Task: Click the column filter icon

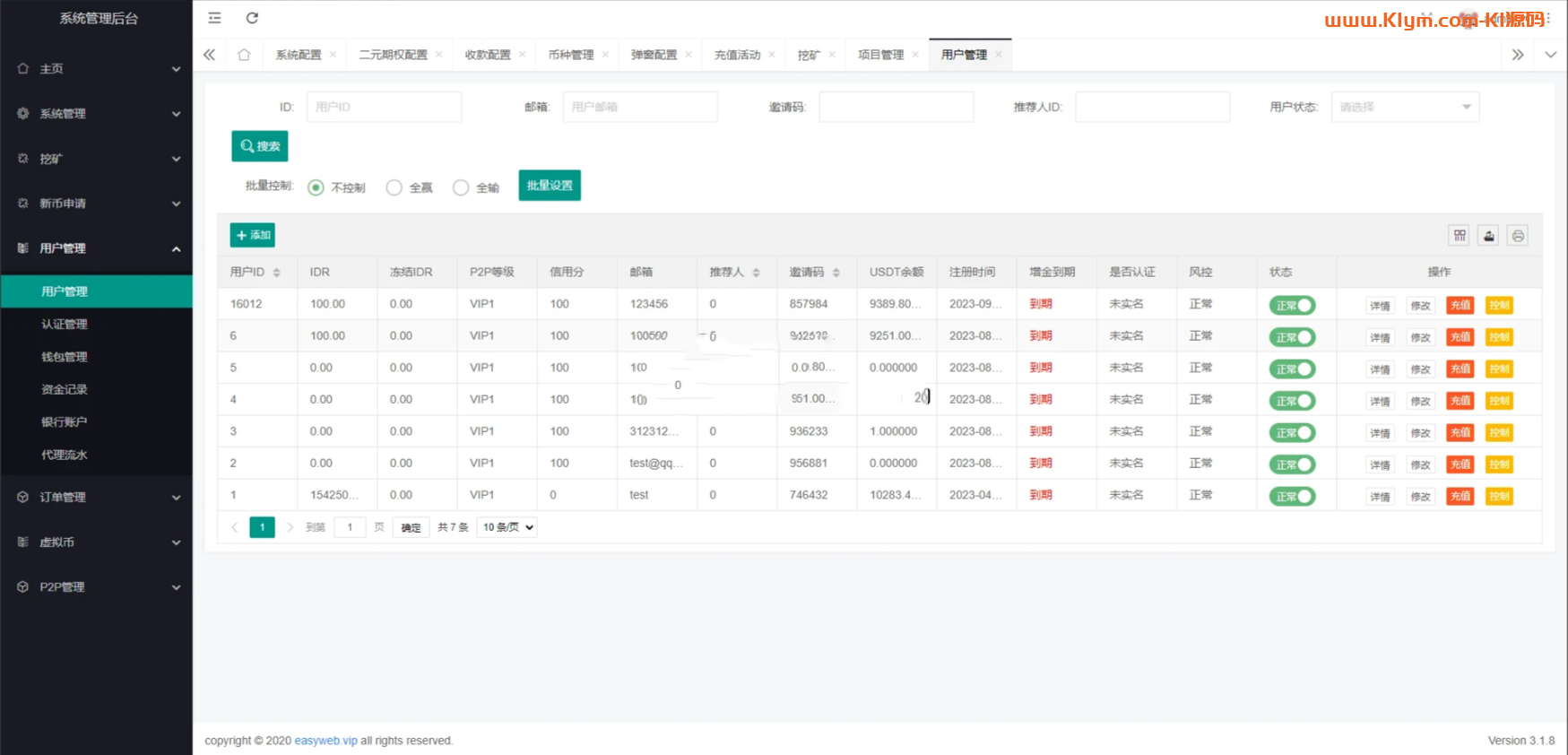Action: tap(1460, 236)
